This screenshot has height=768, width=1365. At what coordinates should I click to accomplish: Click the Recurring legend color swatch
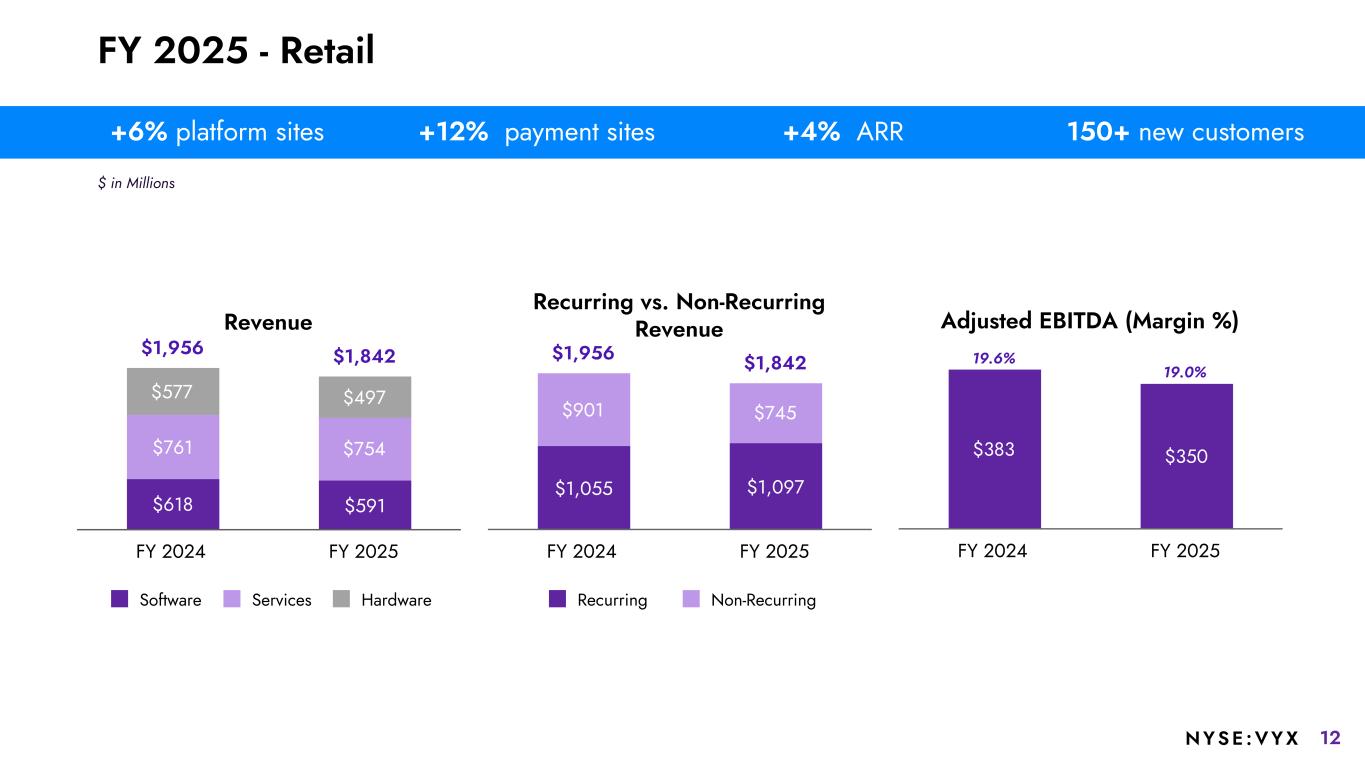click(x=558, y=600)
